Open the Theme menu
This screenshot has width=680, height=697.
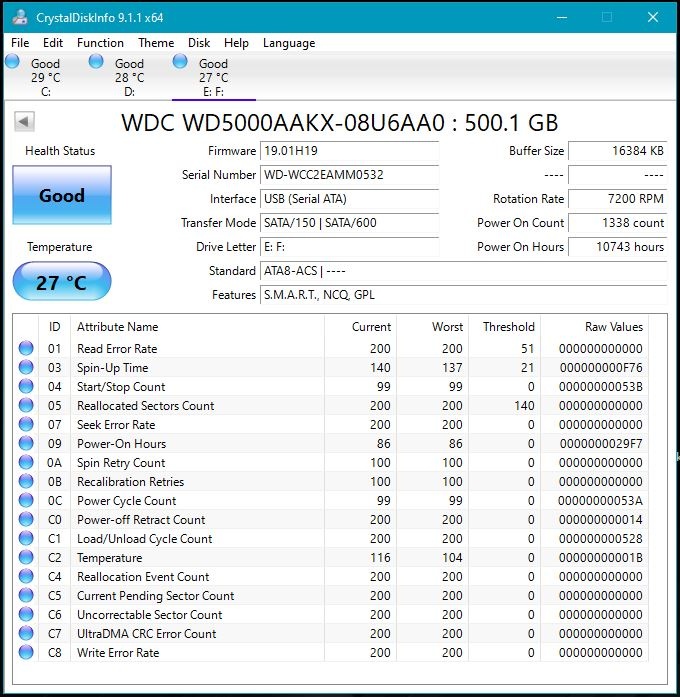pos(156,43)
